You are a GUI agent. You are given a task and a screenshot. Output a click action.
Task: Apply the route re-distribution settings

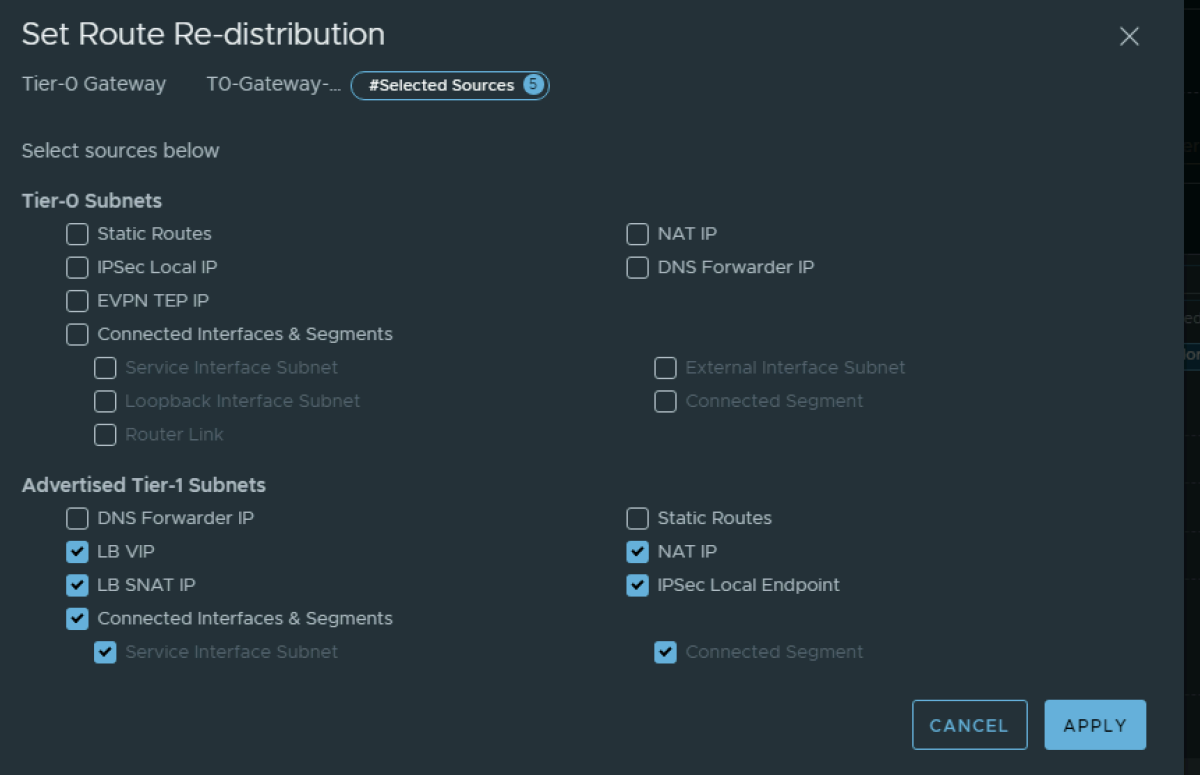[1095, 724]
